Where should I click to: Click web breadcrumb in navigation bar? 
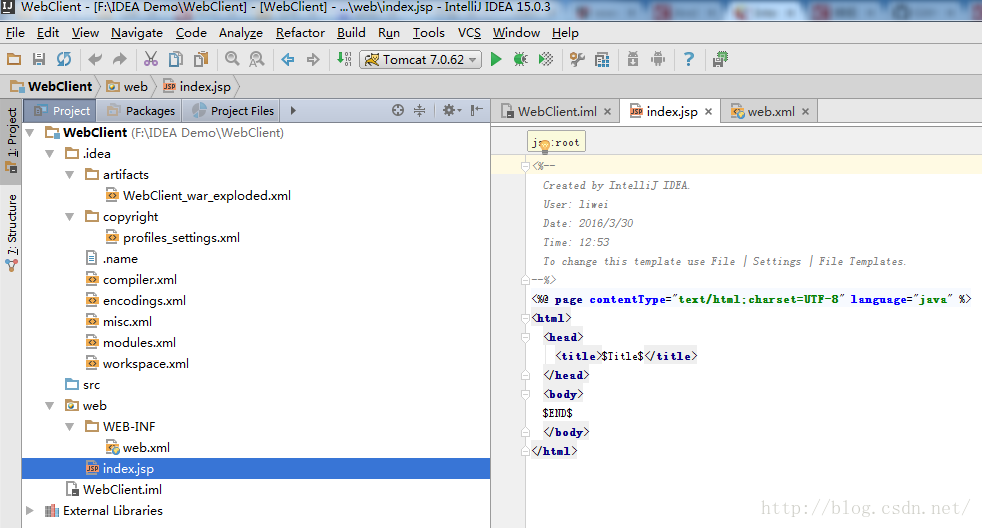[127, 86]
